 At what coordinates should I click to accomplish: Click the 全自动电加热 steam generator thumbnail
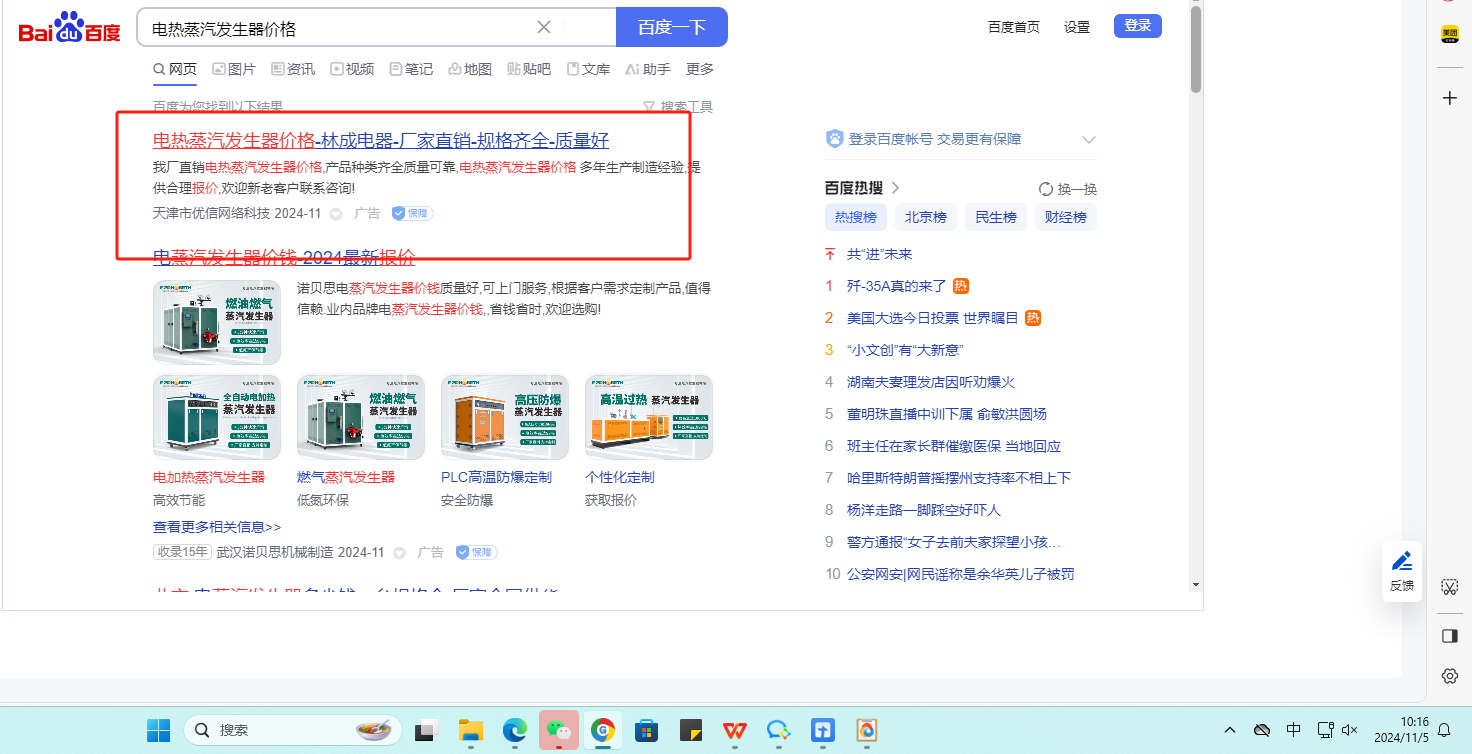click(217, 417)
